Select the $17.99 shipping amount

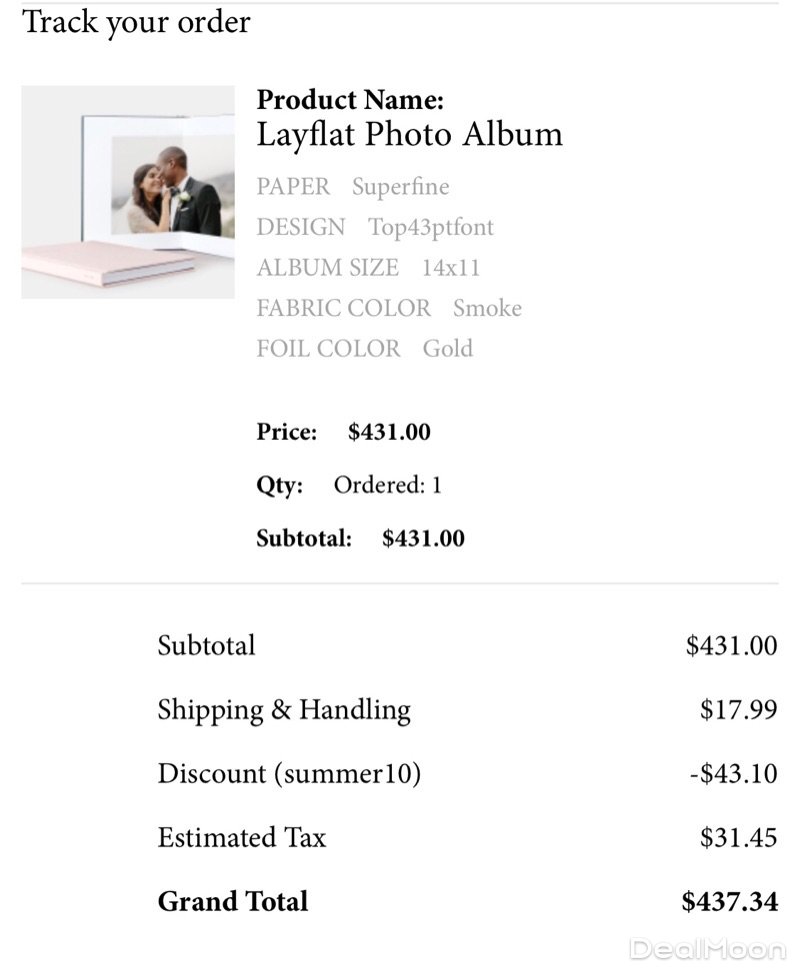(738, 710)
